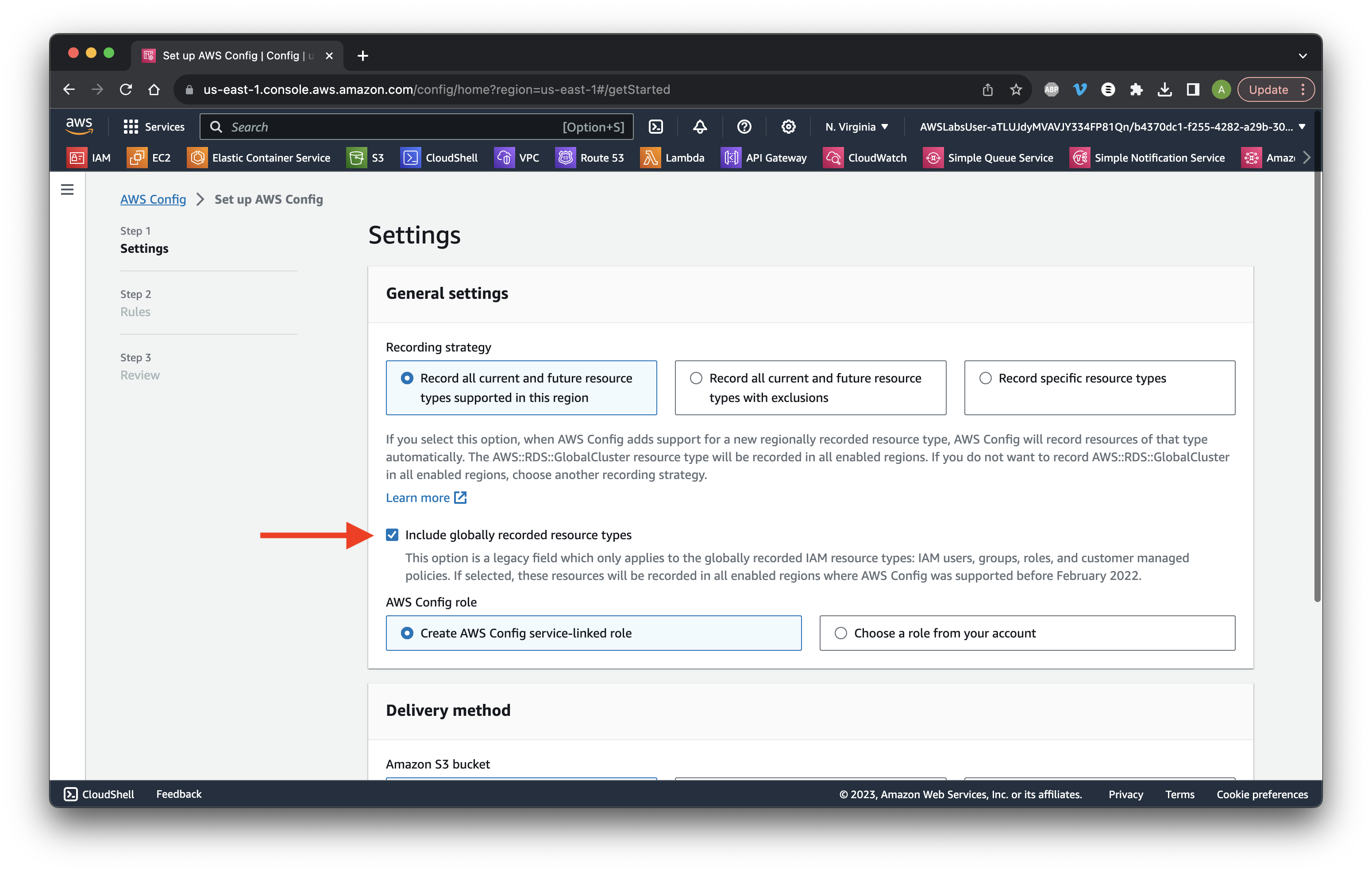Image resolution: width=1372 pixels, height=873 pixels.
Task: Open the N. Virginia region dropdown
Action: pyautogui.click(x=856, y=127)
